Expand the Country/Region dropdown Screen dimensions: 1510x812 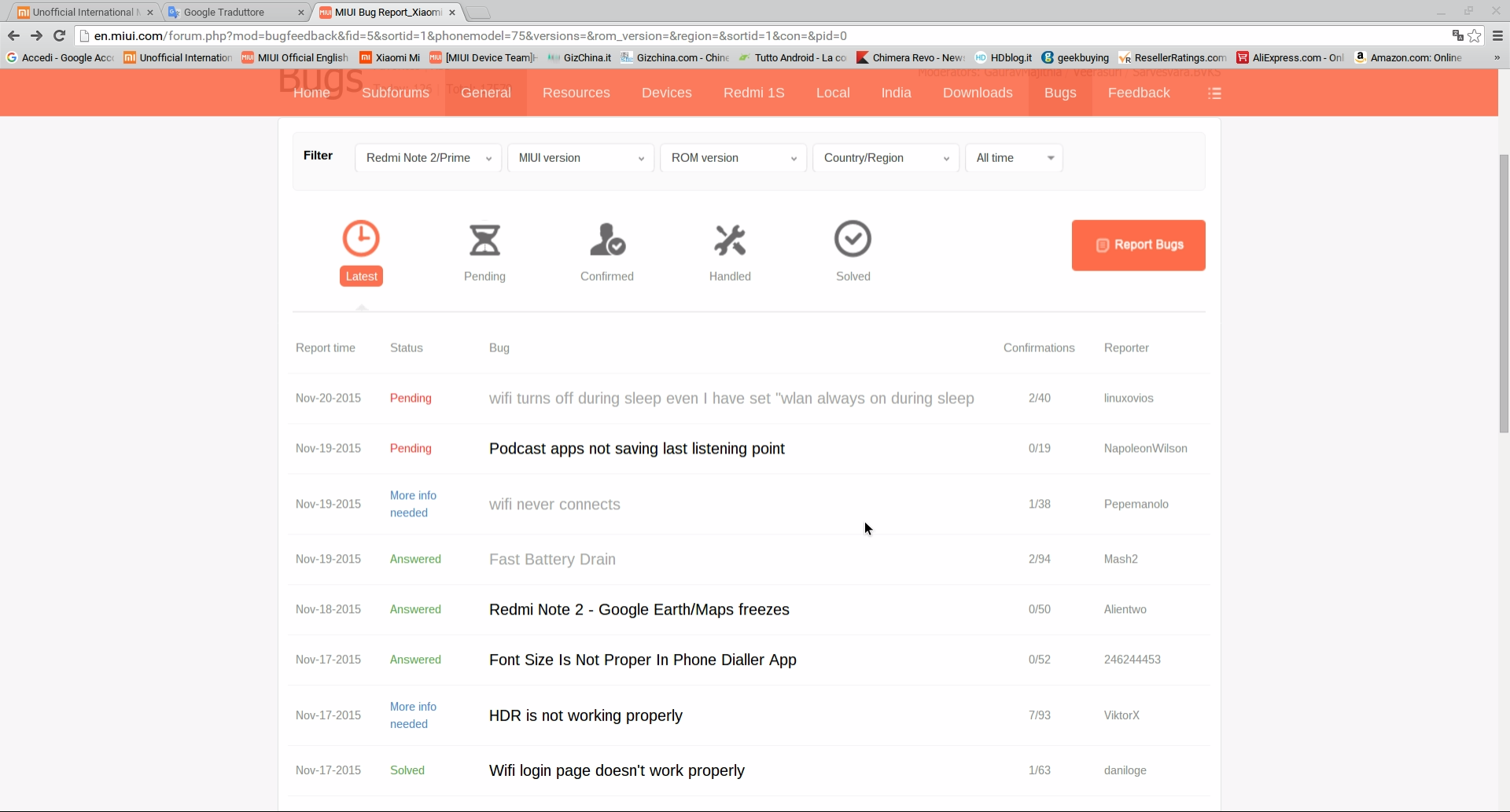click(886, 158)
